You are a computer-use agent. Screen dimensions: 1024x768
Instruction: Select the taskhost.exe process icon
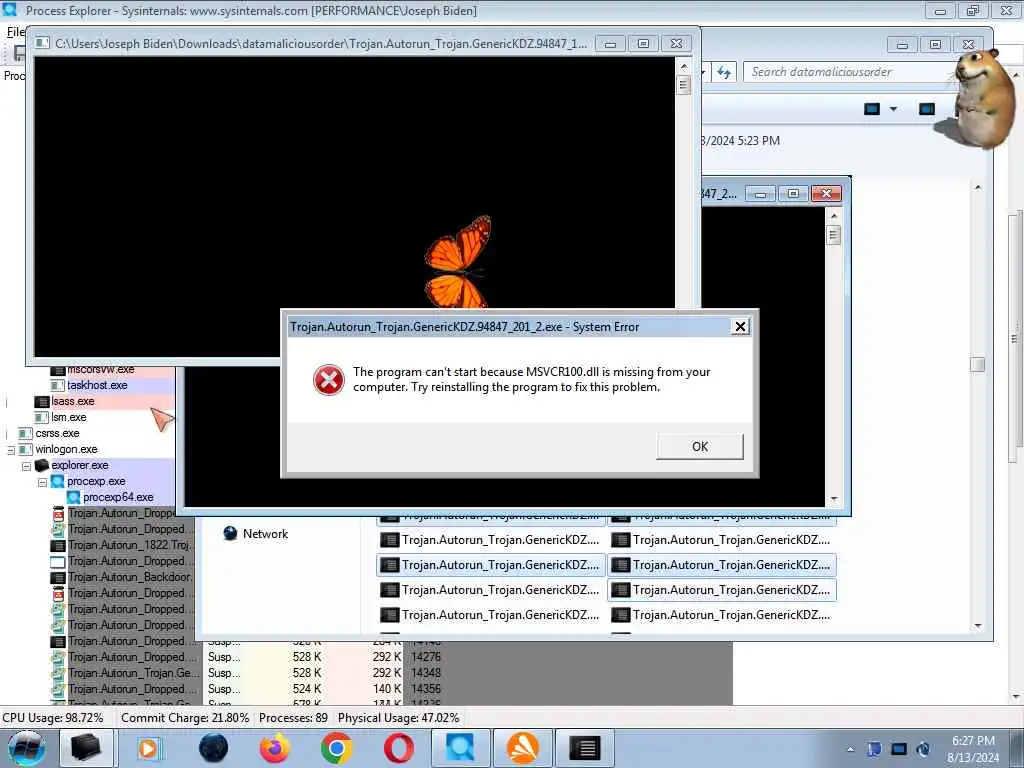coord(57,385)
